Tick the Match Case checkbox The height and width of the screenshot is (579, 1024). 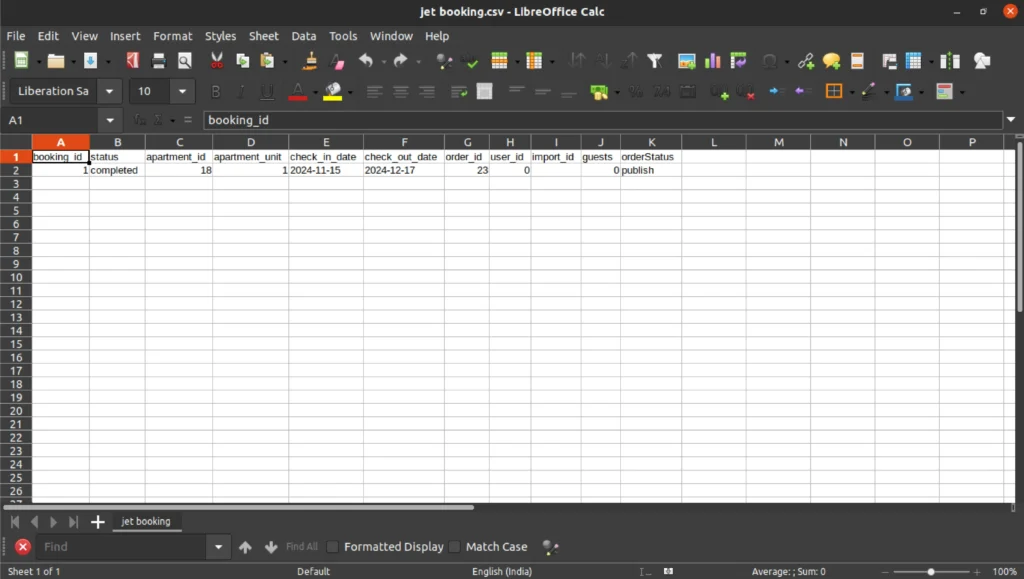[455, 547]
